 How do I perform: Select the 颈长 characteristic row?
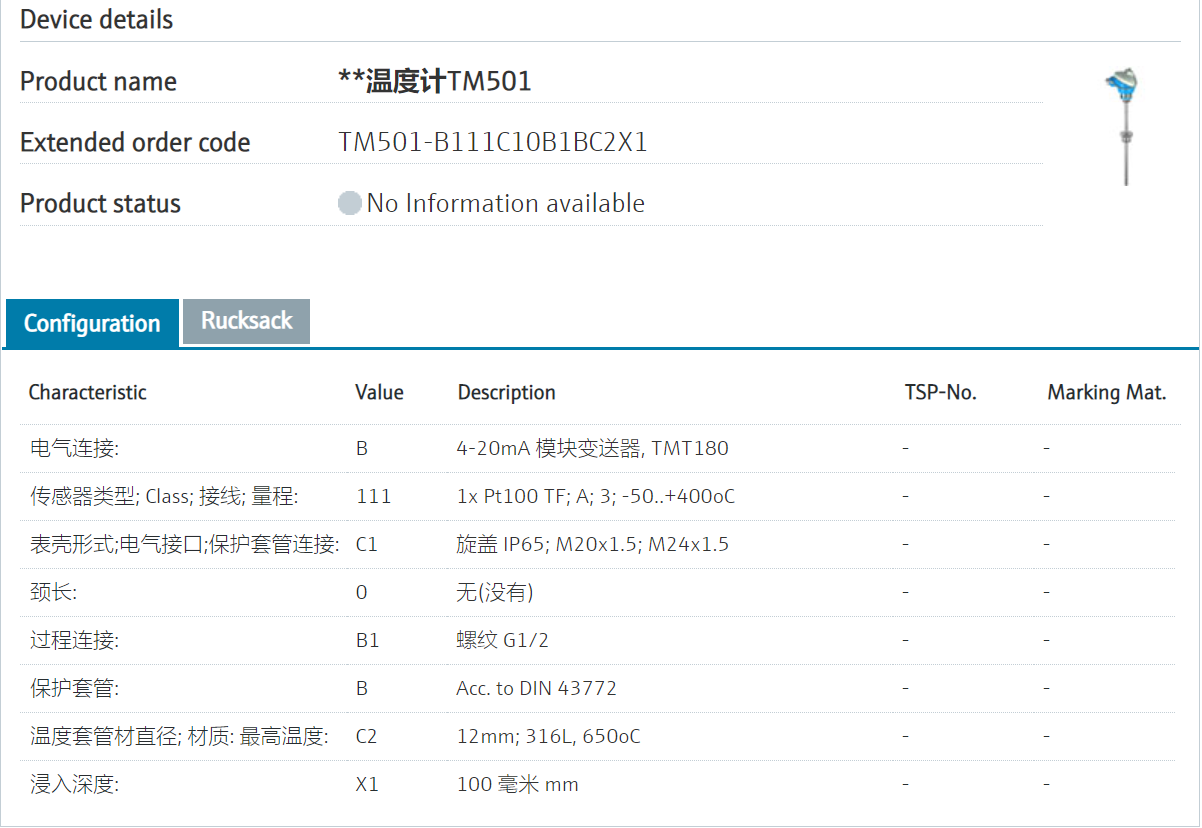(x=53, y=593)
